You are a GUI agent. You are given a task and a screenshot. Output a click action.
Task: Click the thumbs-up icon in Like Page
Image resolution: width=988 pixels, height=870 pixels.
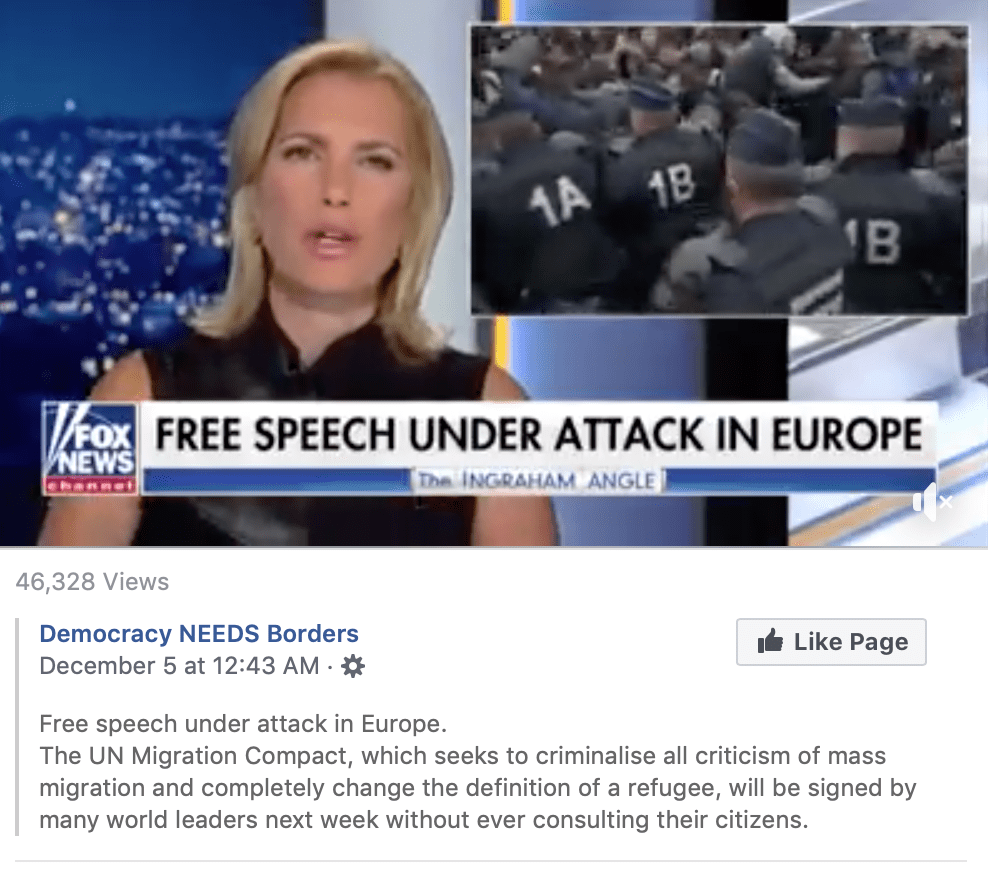coord(770,641)
